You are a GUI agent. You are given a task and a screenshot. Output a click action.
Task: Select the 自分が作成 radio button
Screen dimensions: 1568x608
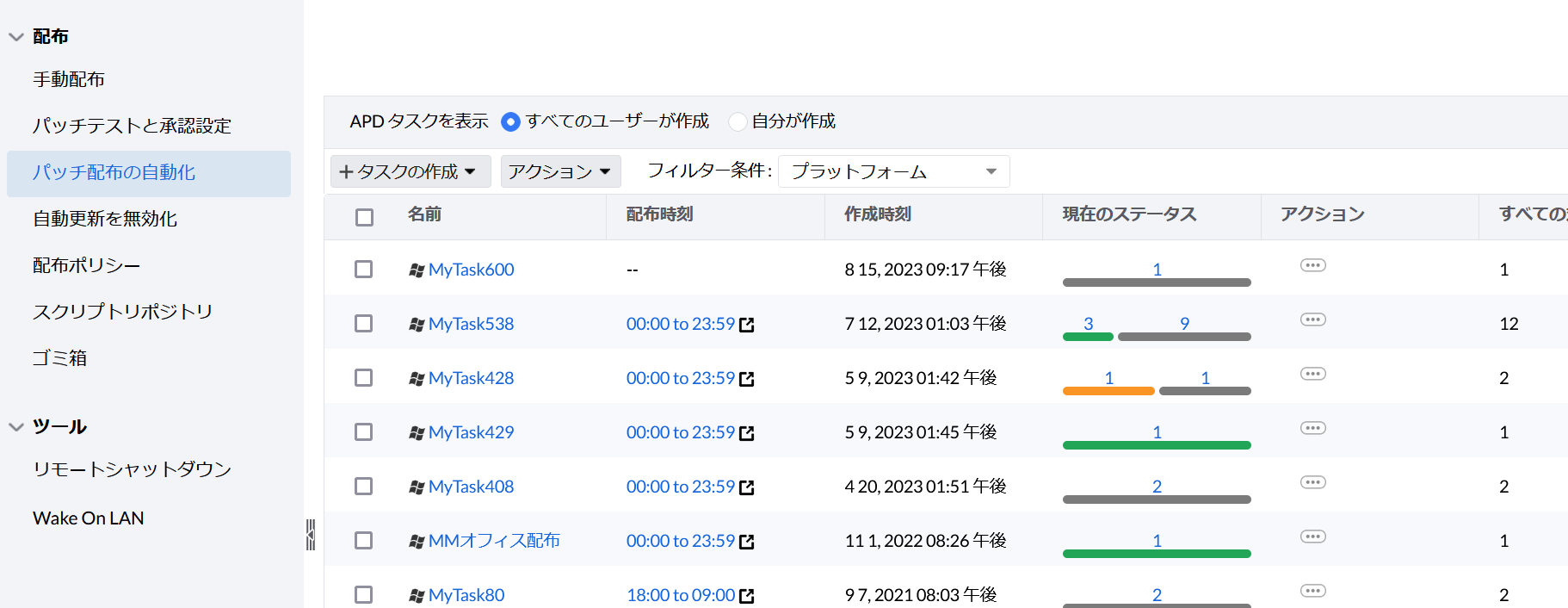coord(738,121)
